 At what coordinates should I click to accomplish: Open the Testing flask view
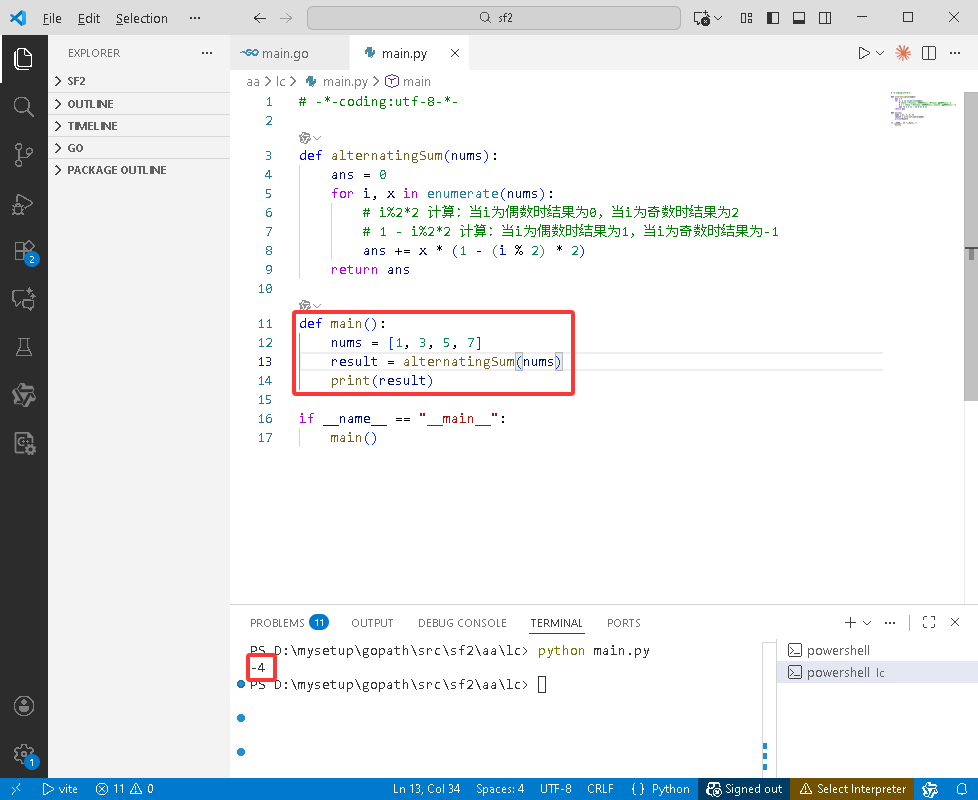click(x=24, y=347)
